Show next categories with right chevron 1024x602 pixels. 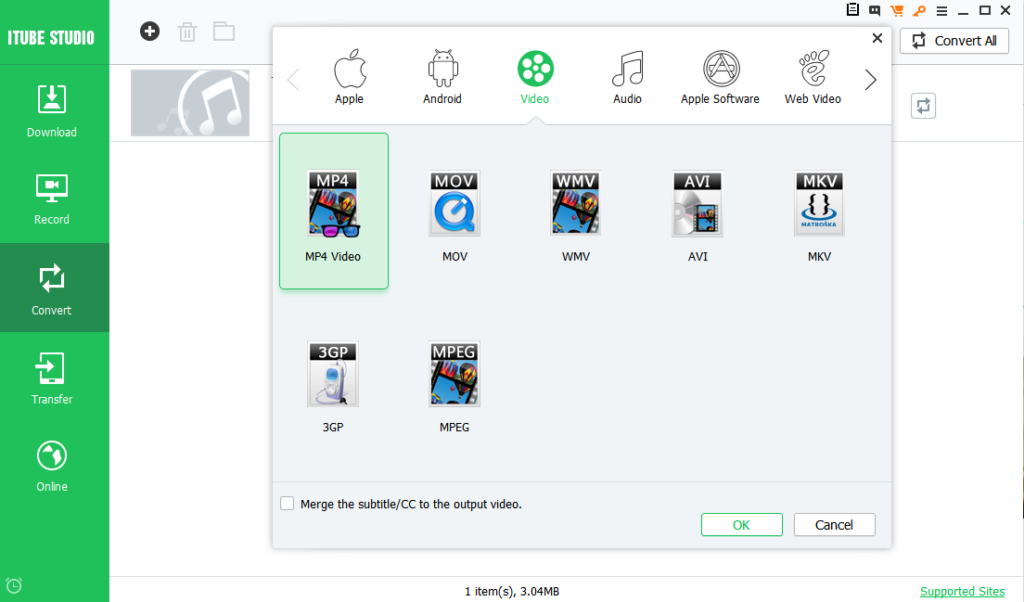(x=871, y=80)
